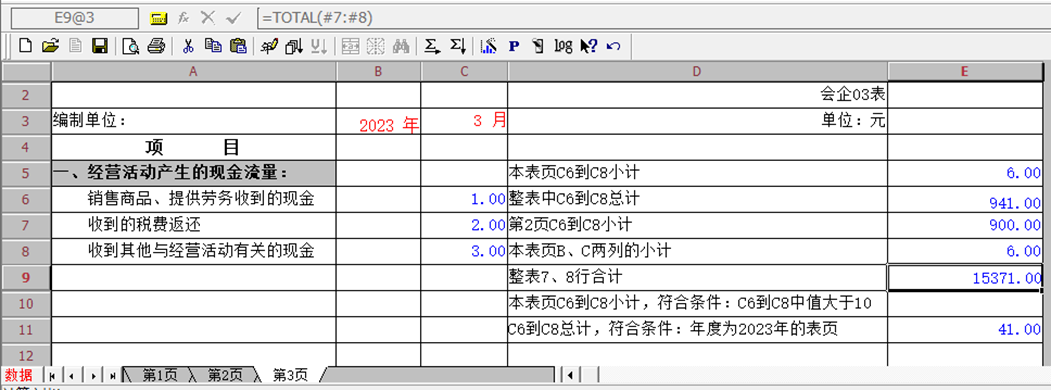Click '一、经营活动产生的现金流量:' heading cell
Viewport: 1051px width, 390px height.
coord(194,173)
